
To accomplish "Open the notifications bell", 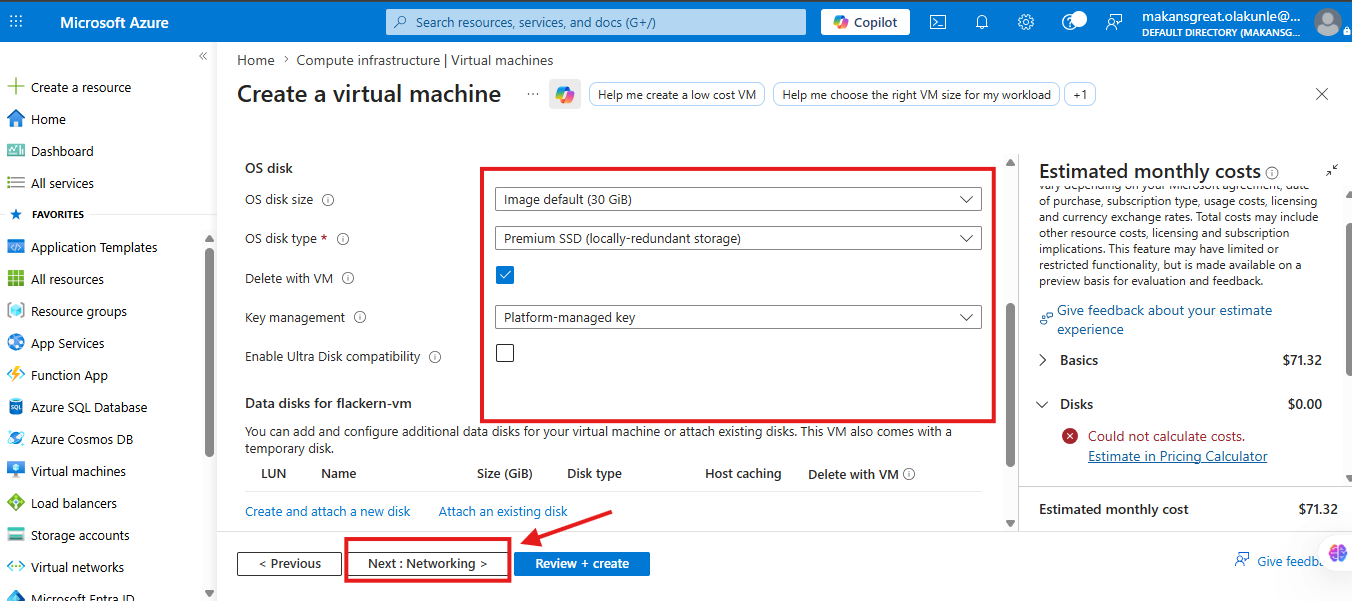I will click(x=981, y=22).
